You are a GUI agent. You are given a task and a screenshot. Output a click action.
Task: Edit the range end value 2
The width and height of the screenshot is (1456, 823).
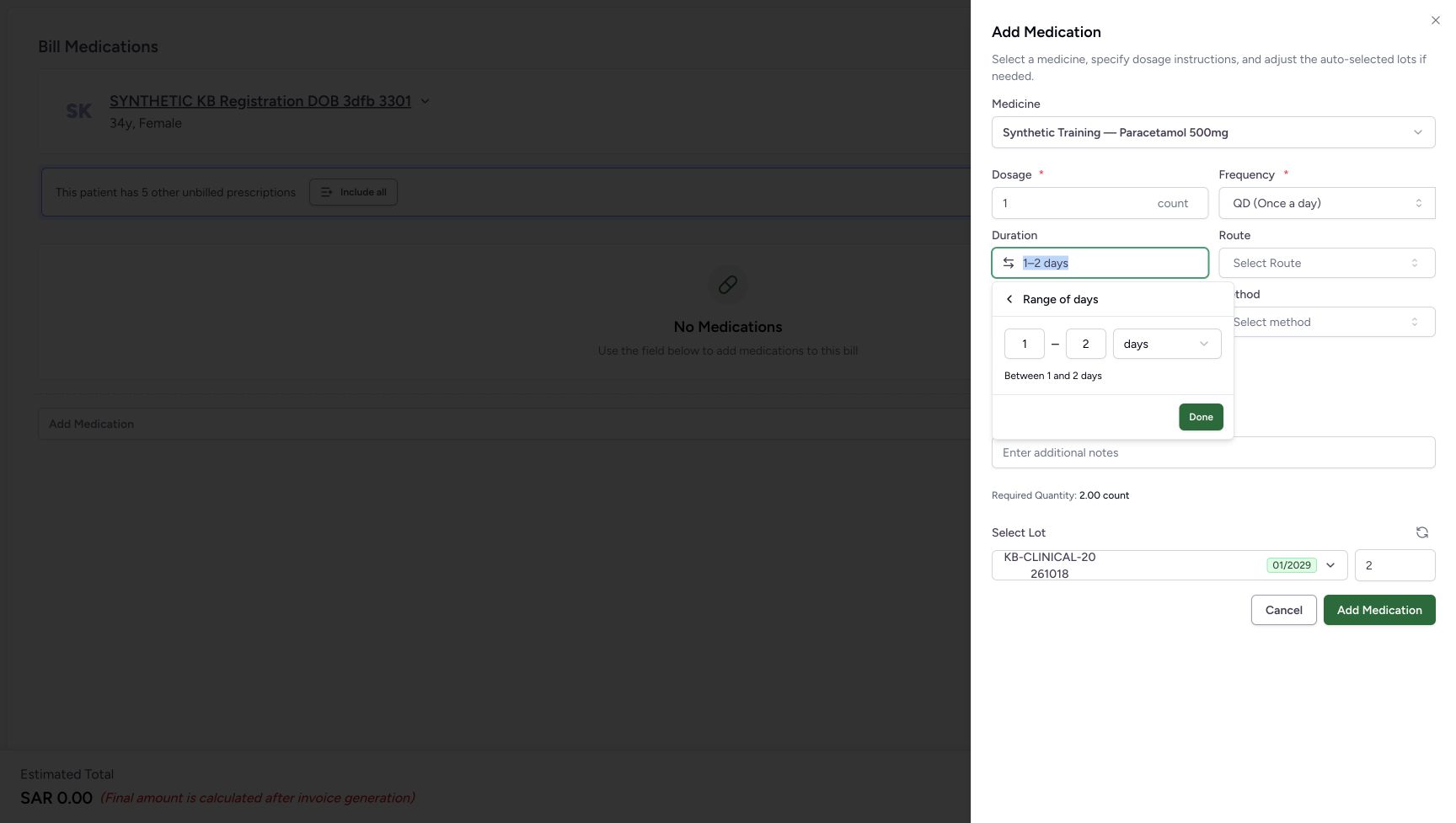pyautogui.click(x=1085, y=344)
